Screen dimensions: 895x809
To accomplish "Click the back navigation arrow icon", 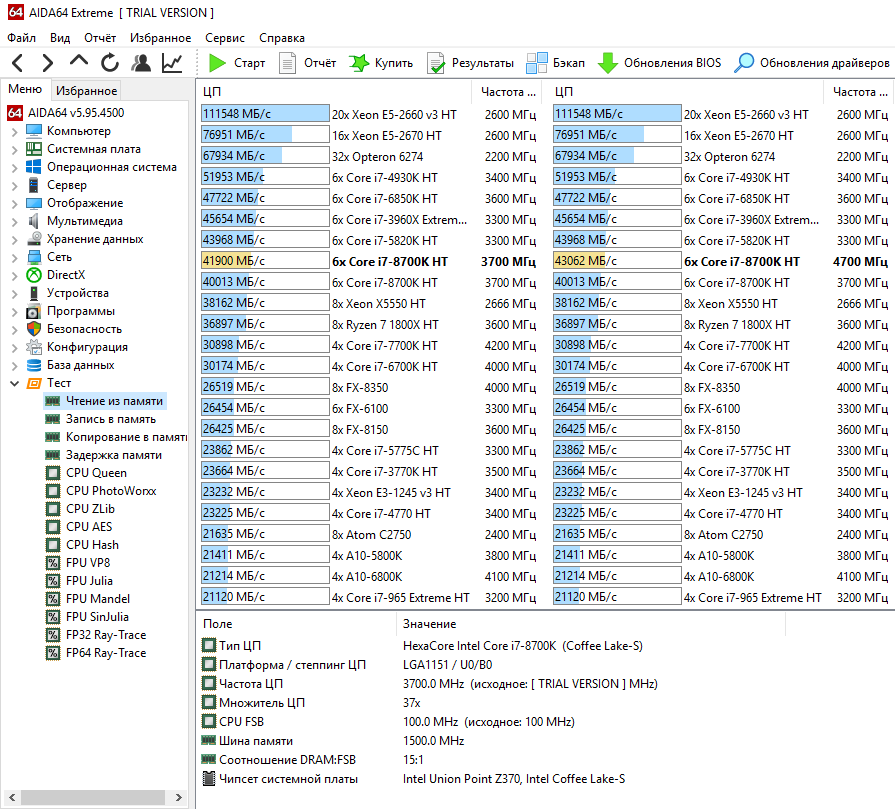I will tap(19, 63).
